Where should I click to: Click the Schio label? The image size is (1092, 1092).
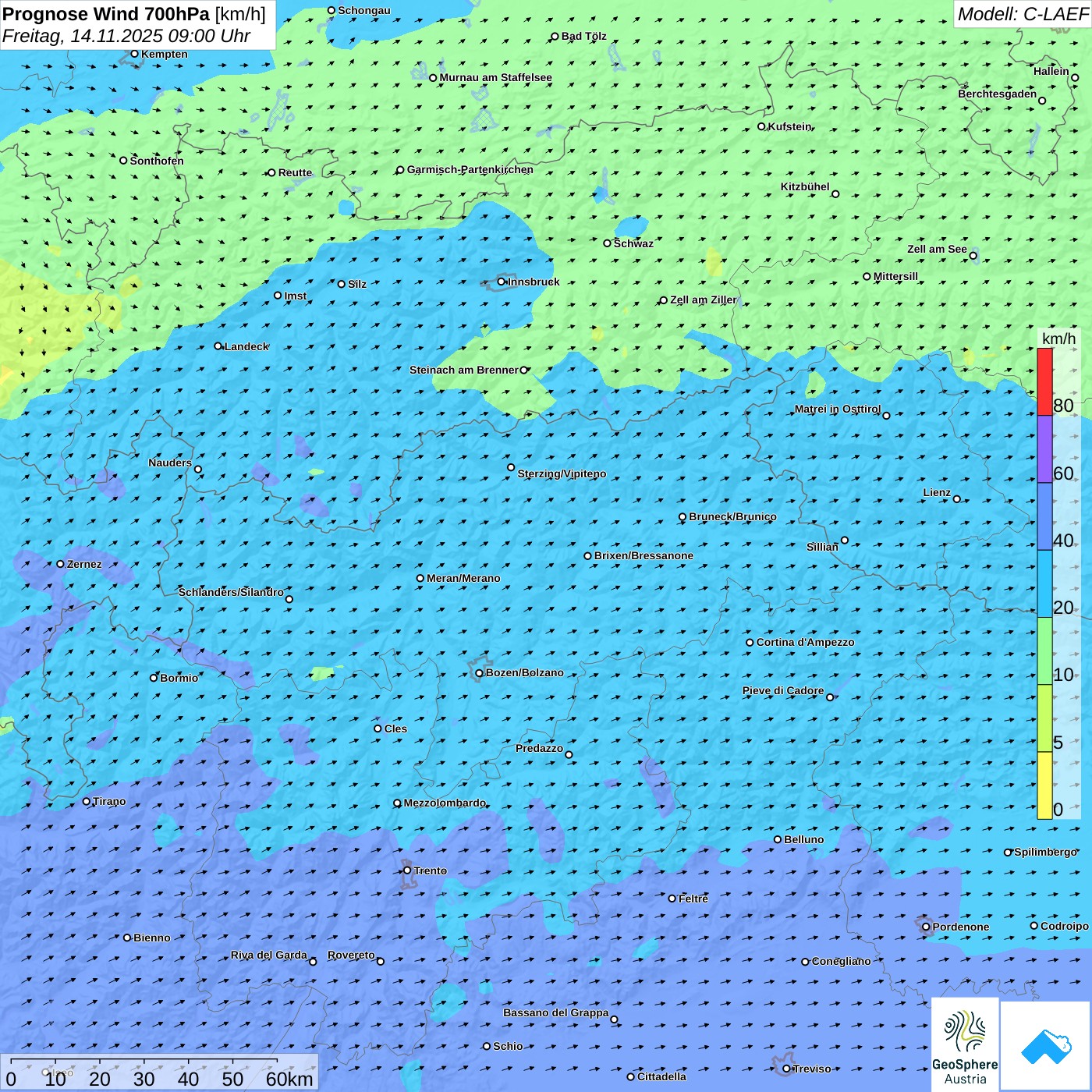(508, 1046)
